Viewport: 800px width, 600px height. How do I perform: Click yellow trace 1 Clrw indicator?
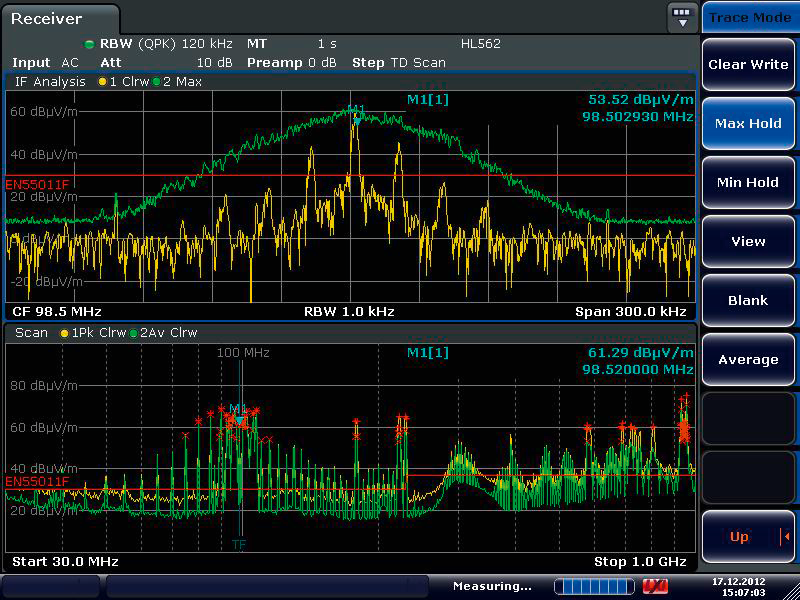[102, 82]
